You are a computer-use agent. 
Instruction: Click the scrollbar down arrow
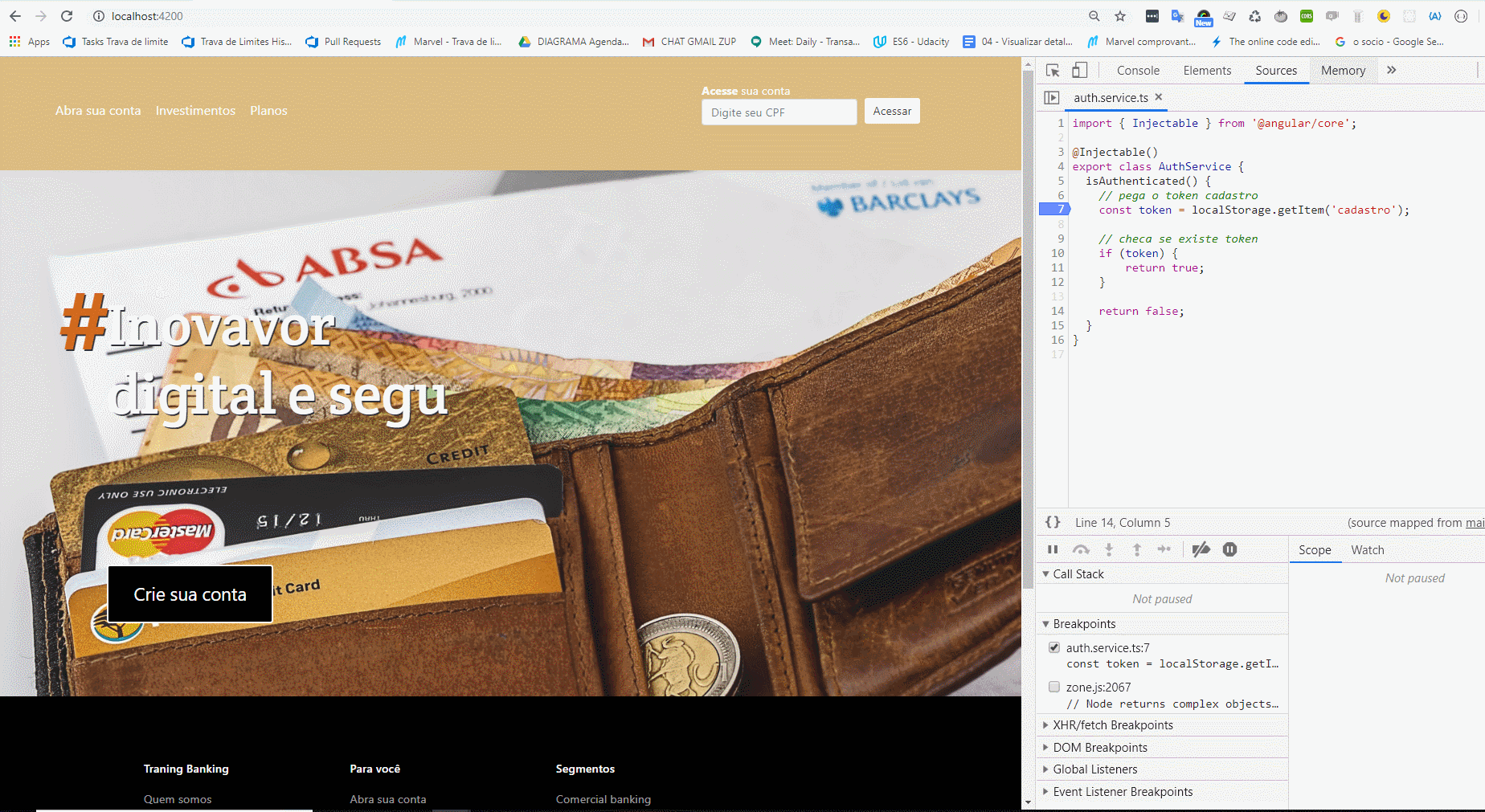[x=1028, y=802]
